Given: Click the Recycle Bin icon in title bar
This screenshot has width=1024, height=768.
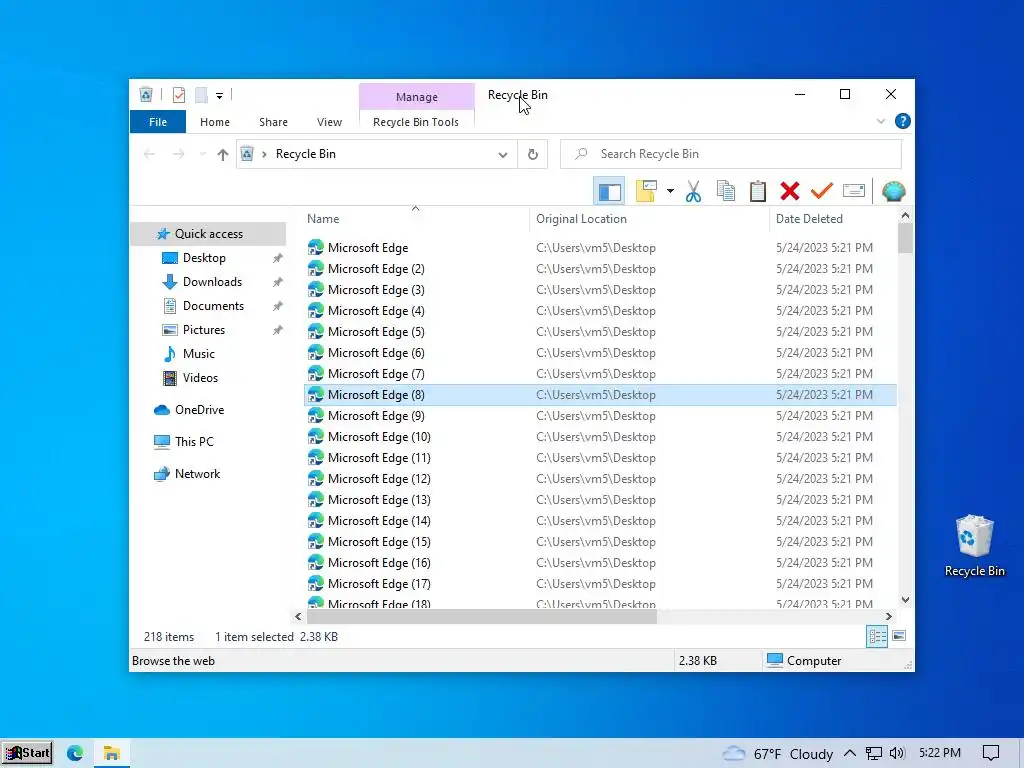Looking at the screenshot, I should point(146,95).
